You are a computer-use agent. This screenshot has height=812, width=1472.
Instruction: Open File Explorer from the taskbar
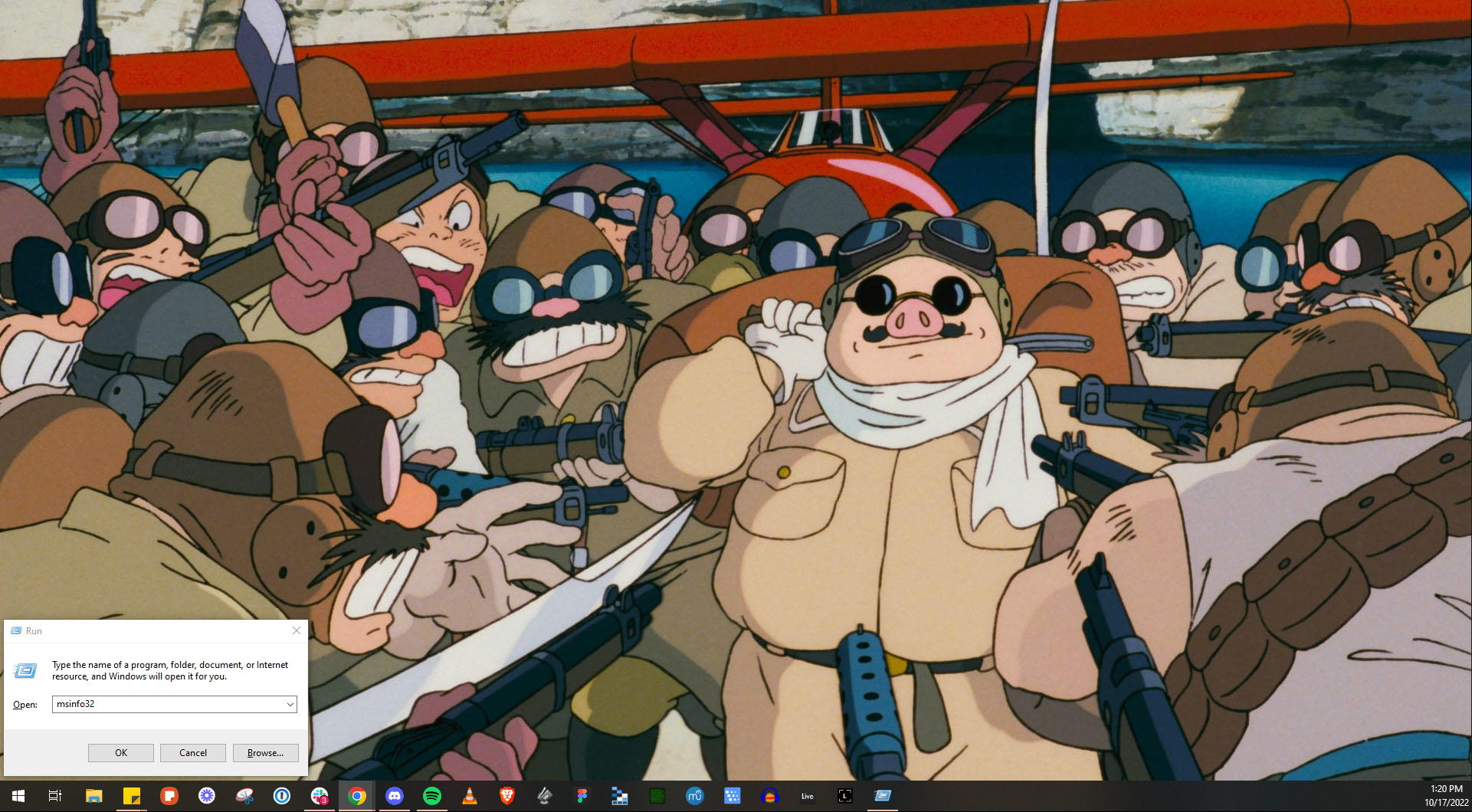pyautogui.click(x=93, y=796)
